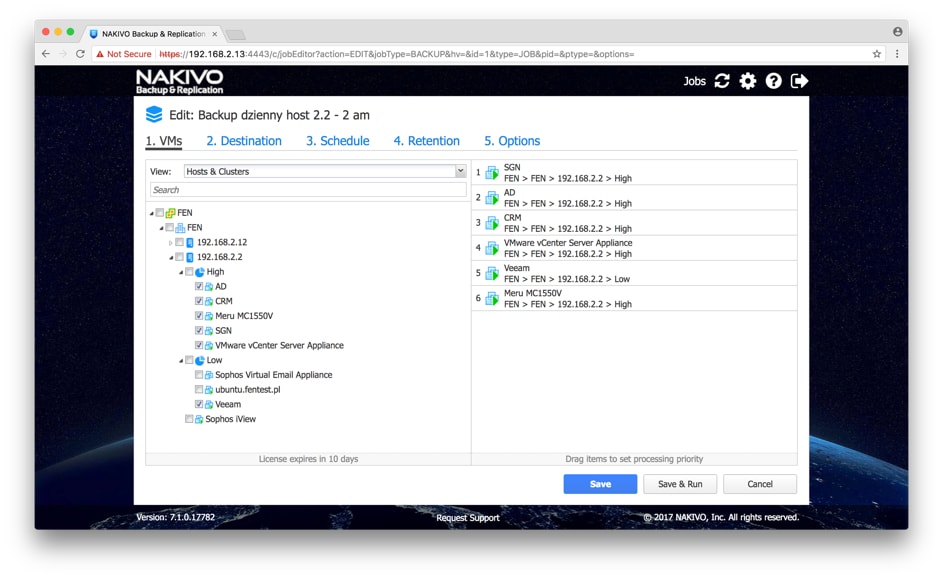The height and width of the screenshot is (579, 943).
Task: Enable the ubuntu.fentest.pl checkbox
Action: click(199, 390)
